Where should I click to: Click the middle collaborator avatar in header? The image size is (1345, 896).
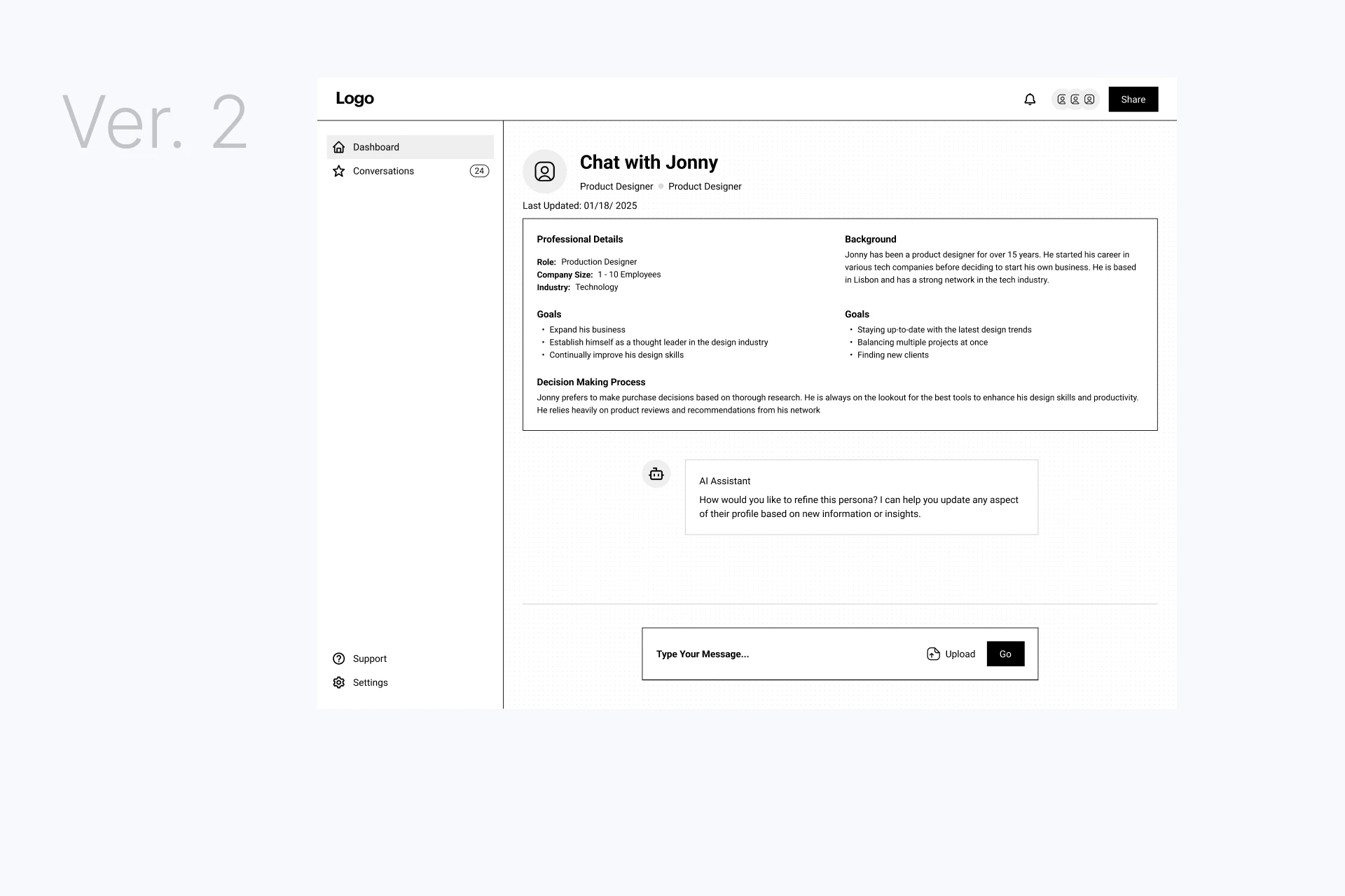1075,99
